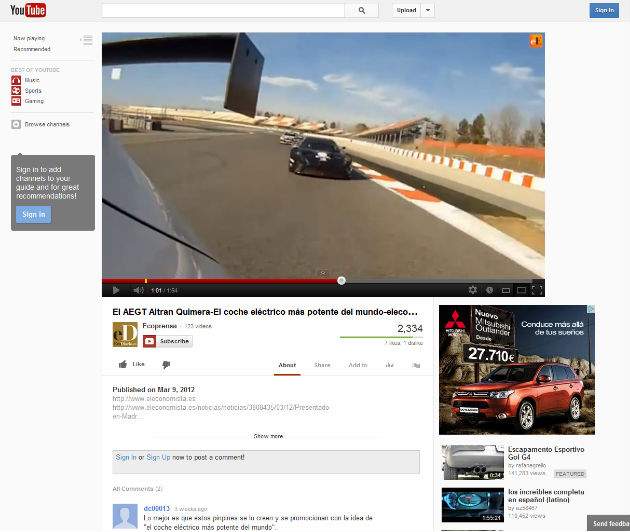Click the video title El AEGT Altran Quimera
This screenshot has height=532, width=630.
265,312
